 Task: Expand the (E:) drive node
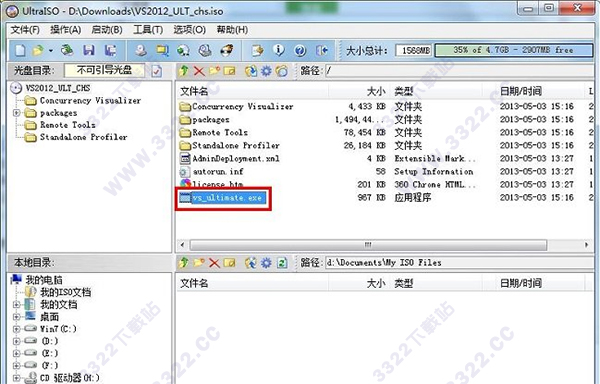16,353
